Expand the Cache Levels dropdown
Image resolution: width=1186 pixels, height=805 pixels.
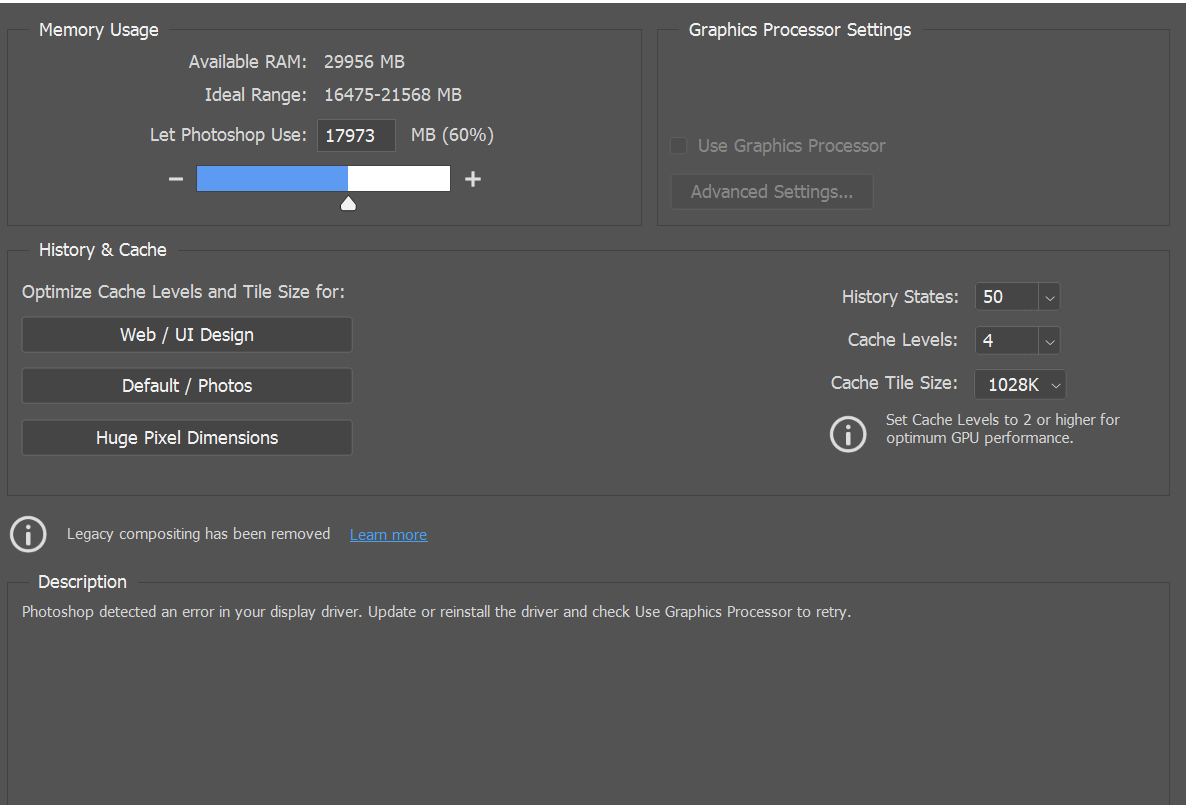[x=1049, y=340]
